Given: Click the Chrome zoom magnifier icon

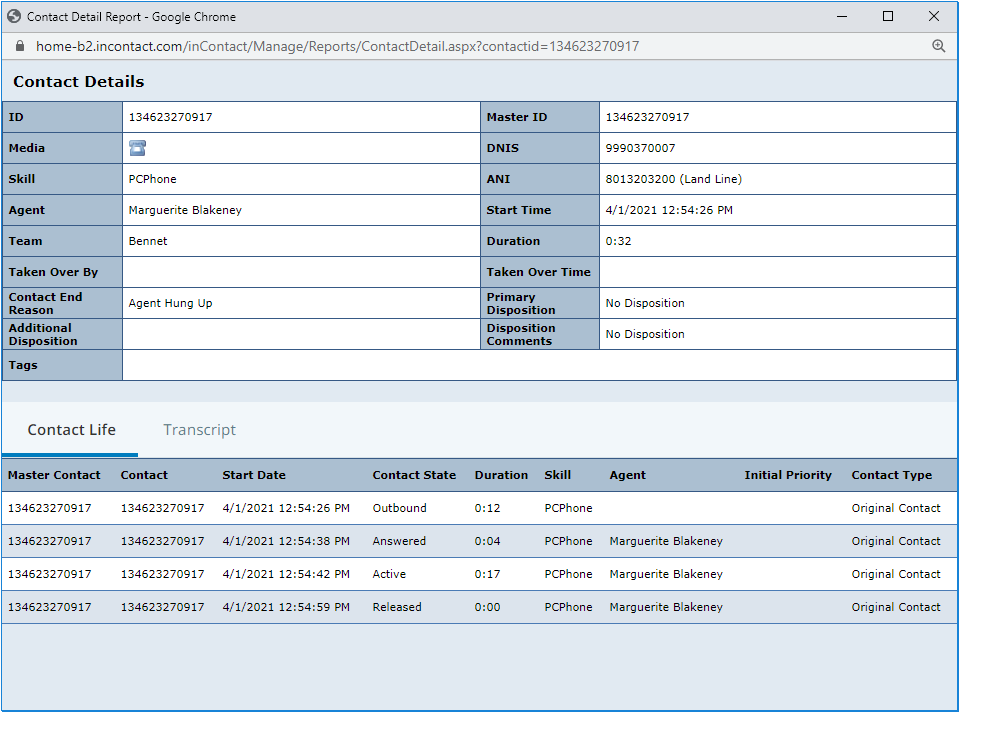Looking at the screenshot, I should tap(938, 46).
